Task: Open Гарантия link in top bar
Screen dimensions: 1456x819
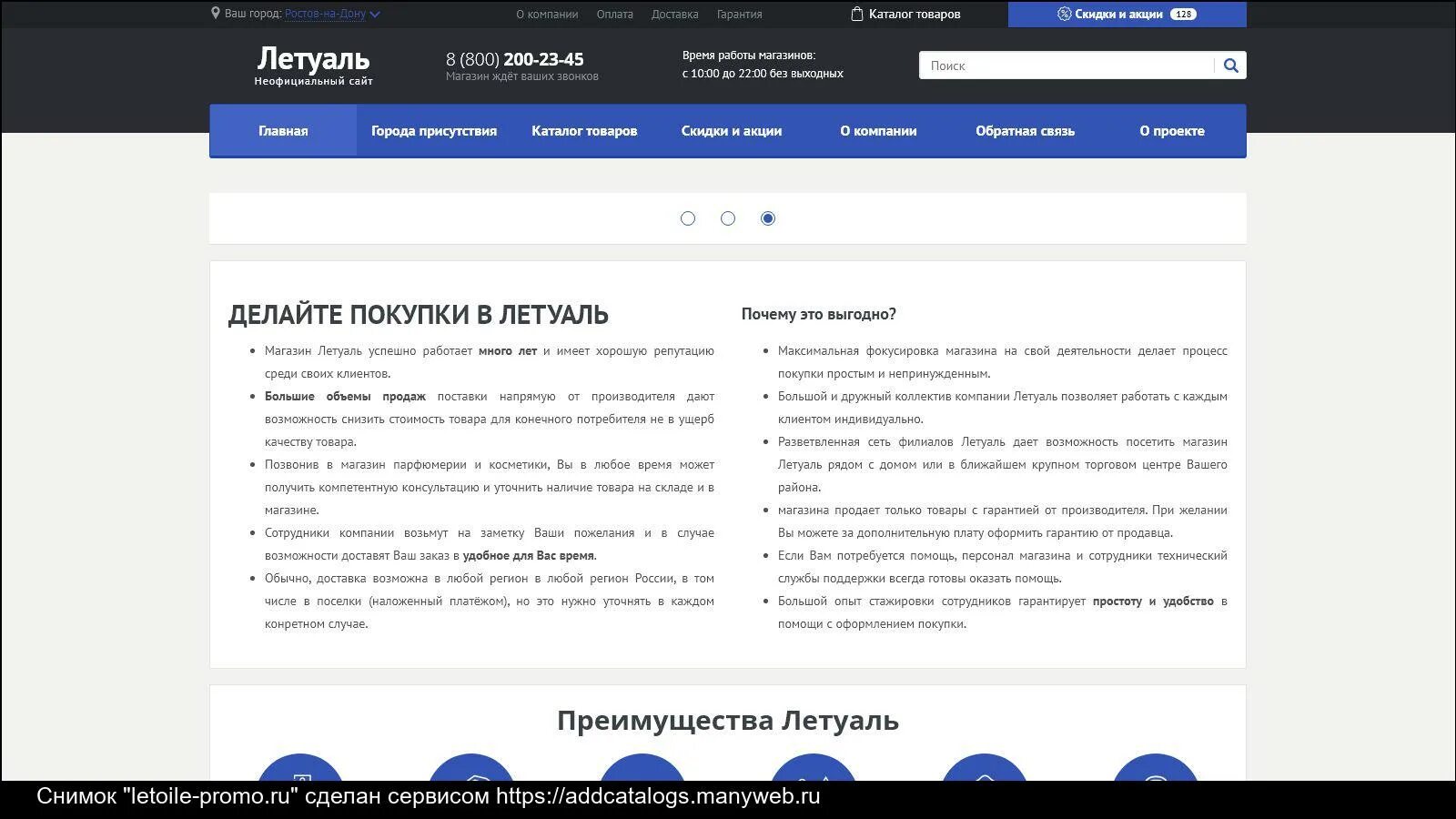Action: point(739,15)
